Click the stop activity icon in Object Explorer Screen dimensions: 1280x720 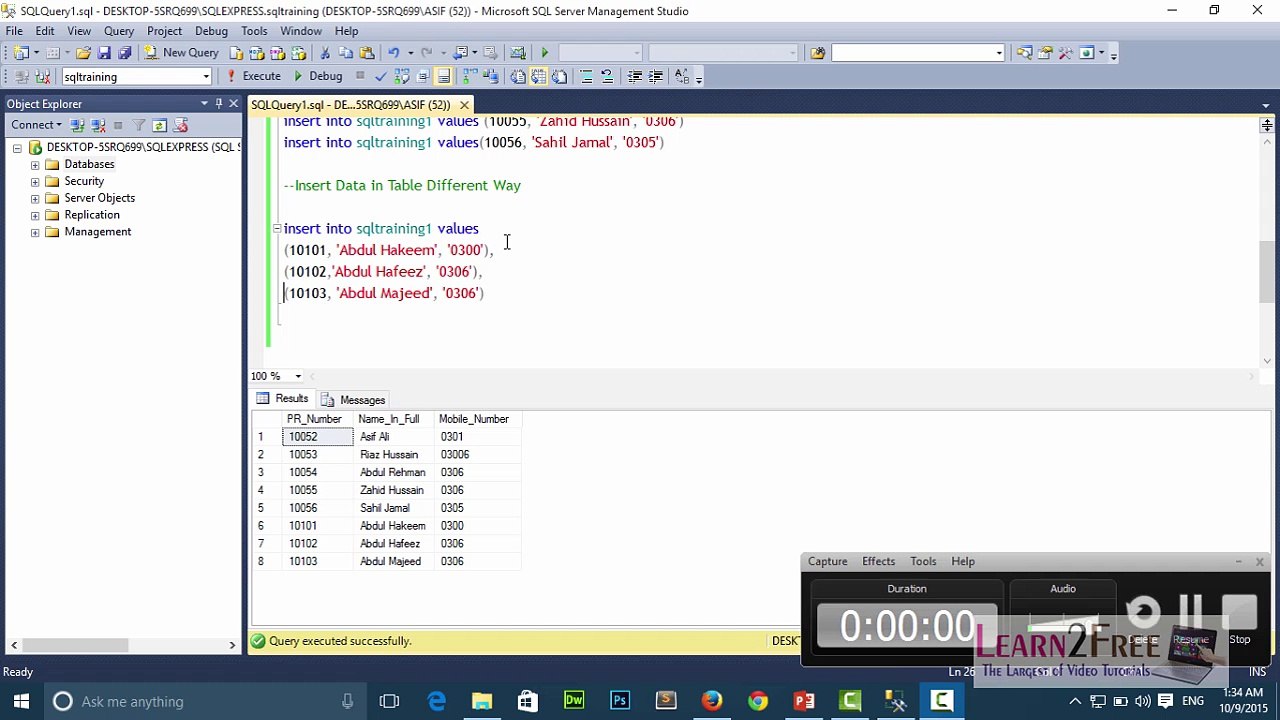118,125
